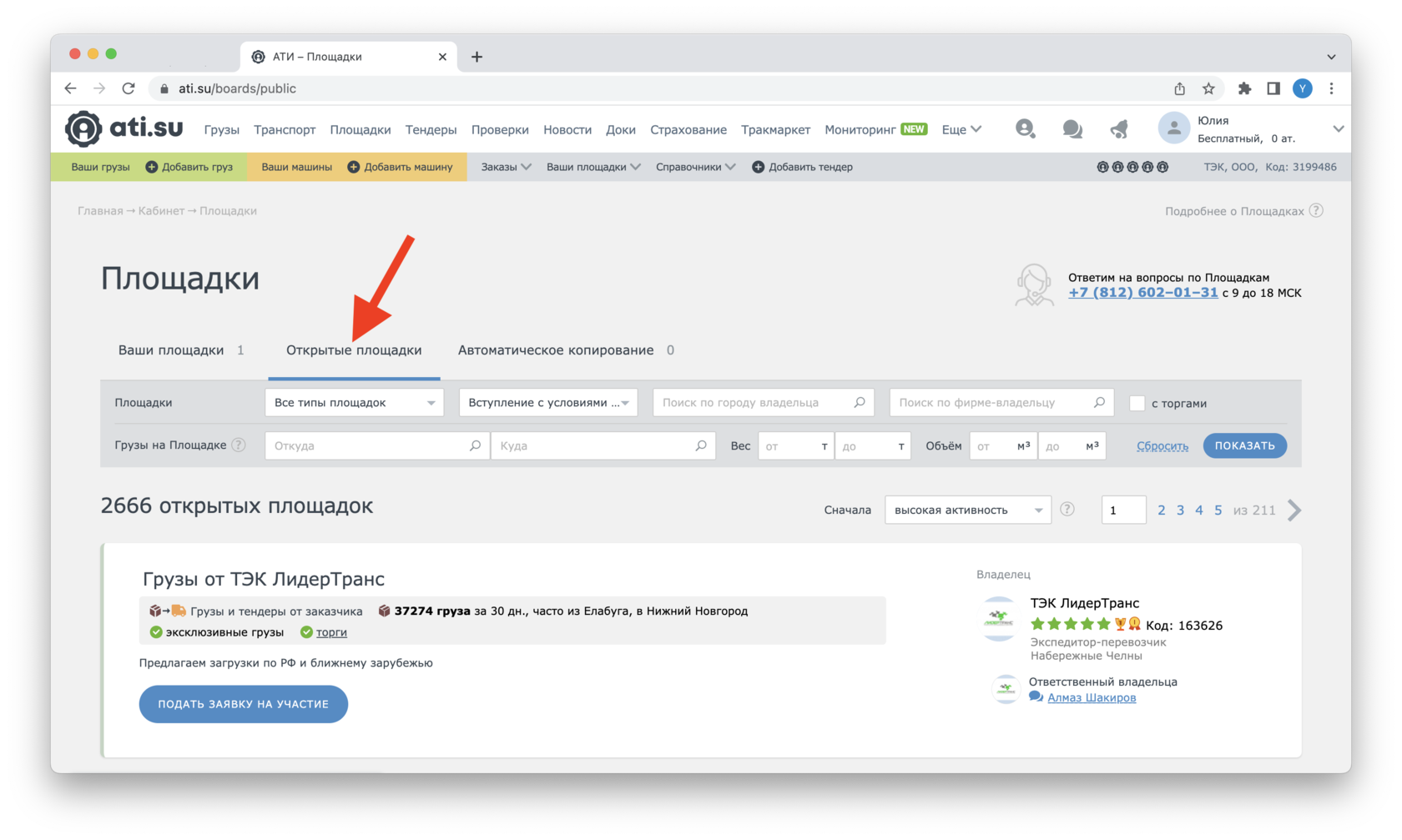This screenshot has height=840, width=1402.
Task: Click the plus icon beside Добавить тендер
Action: [x=759, y=167]
